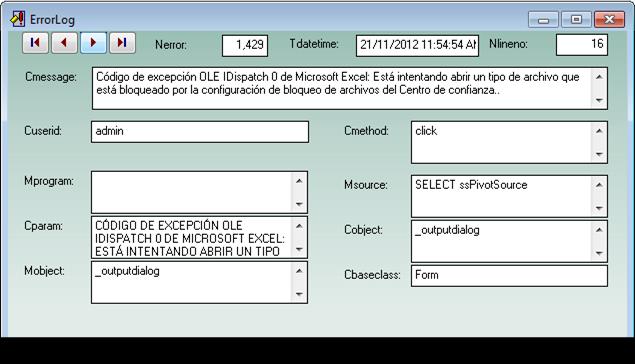Image resolution: width=635 pixels, height=364 pixels.
Task: Click the Tdatetime field
Action: (x=418, y=45)
